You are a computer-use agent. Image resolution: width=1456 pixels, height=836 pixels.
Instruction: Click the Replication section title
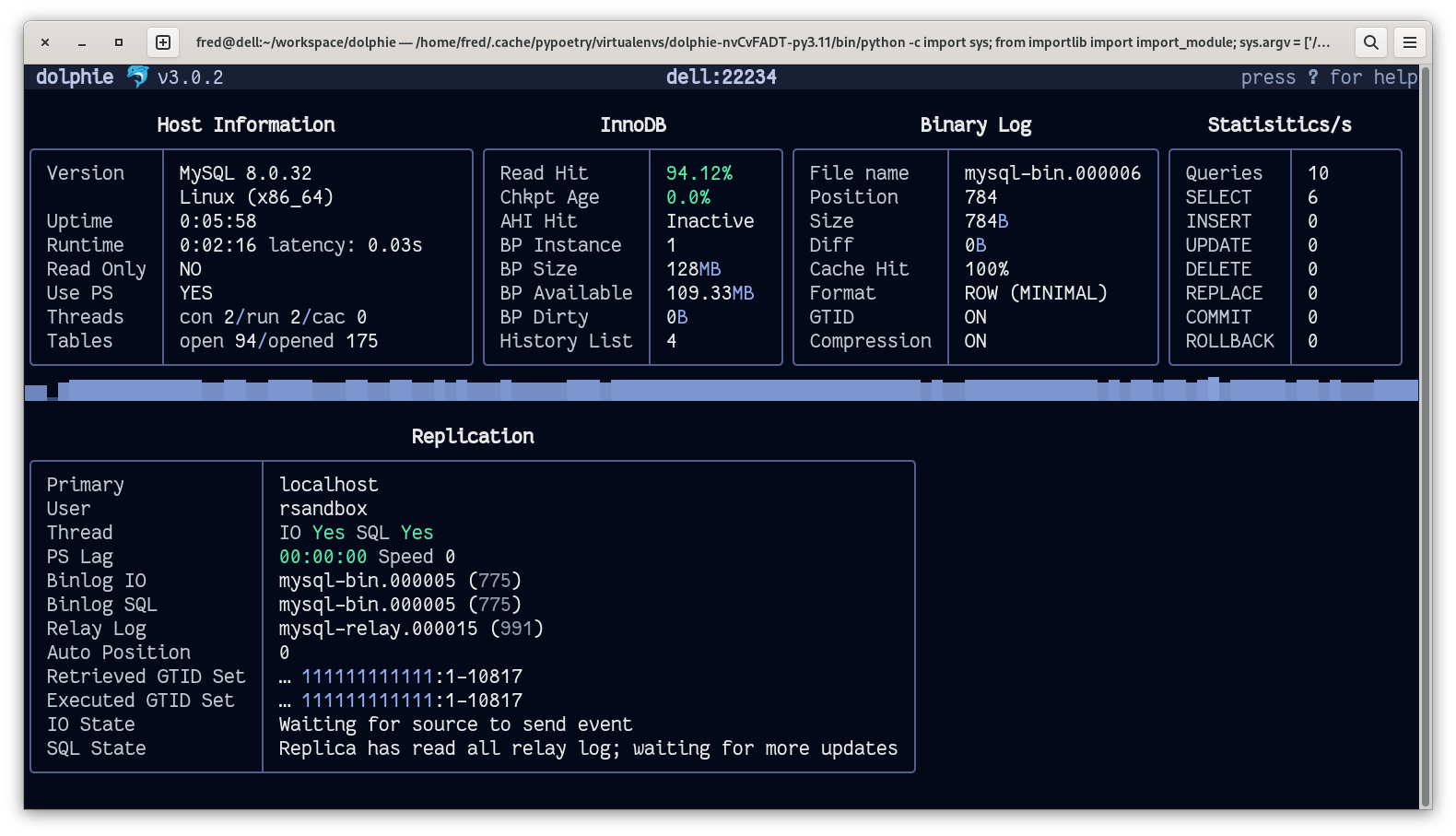(x=472, y=436)
